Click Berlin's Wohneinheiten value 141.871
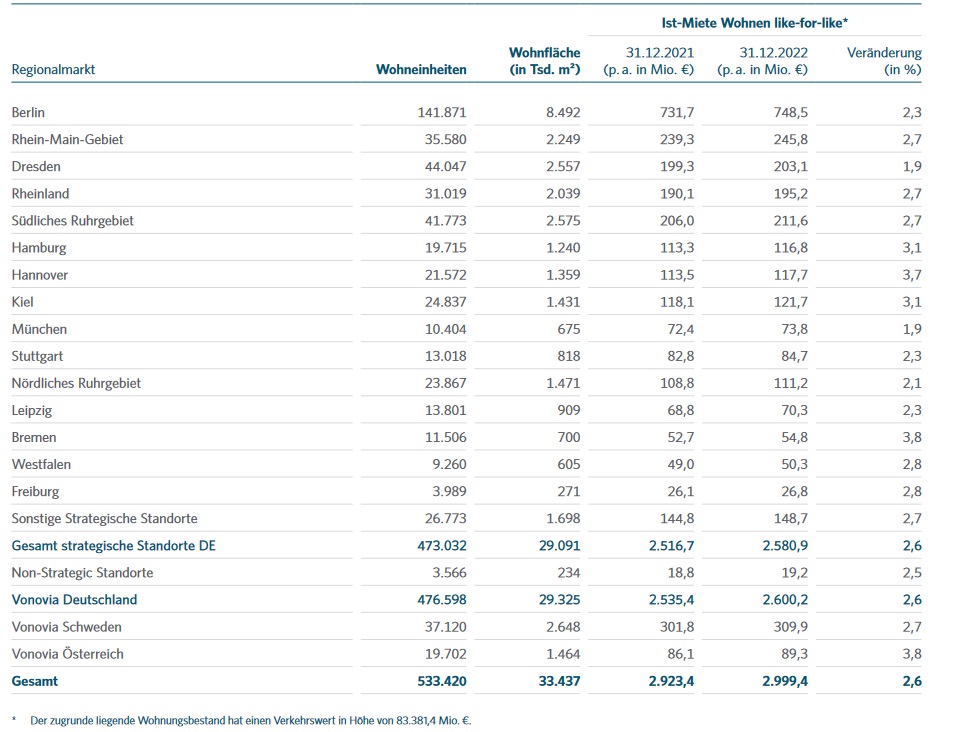Screen dimensions: 968x732 pyautogui.click(x=442, y=113)
